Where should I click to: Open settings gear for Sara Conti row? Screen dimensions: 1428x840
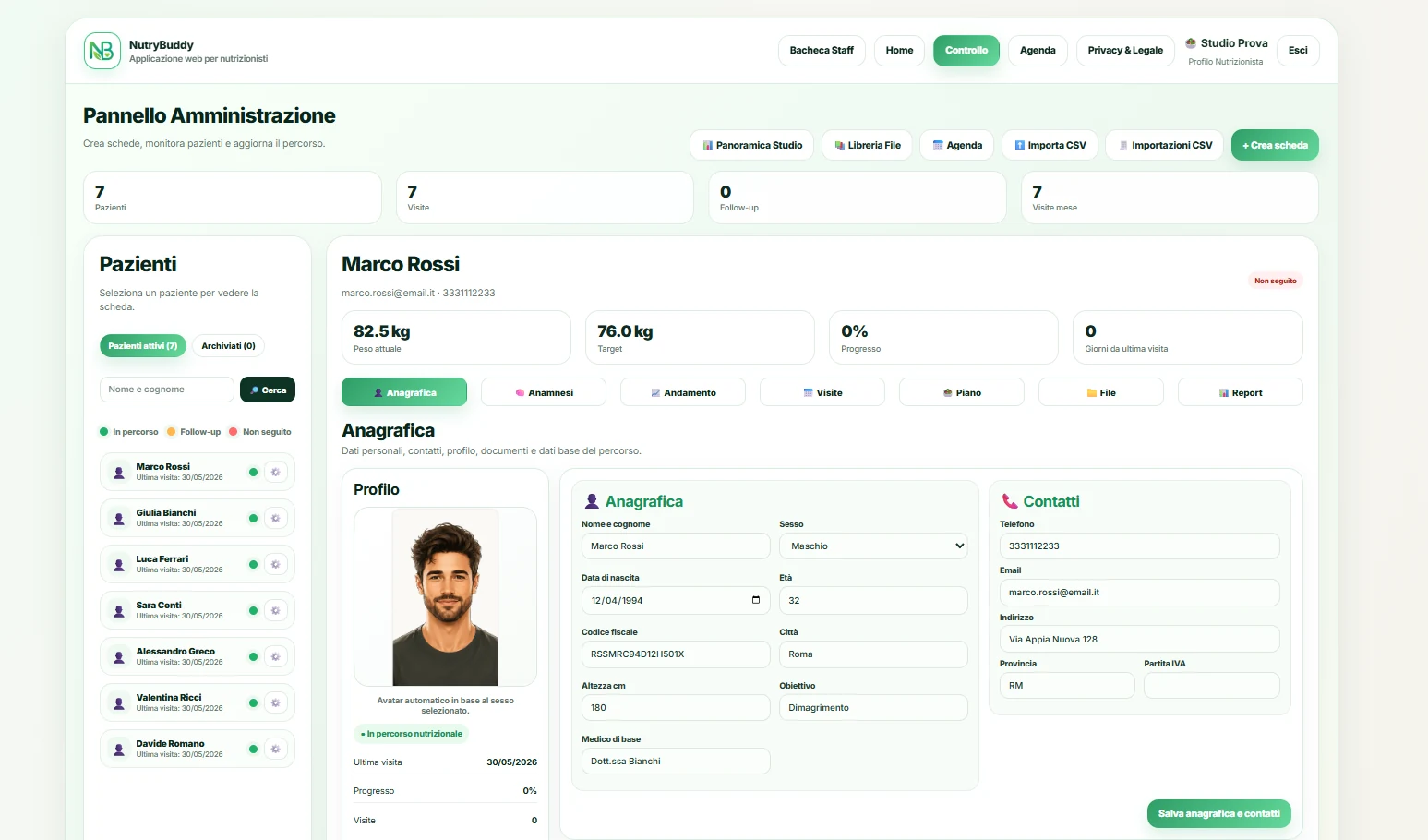click(x=275, y=610)
